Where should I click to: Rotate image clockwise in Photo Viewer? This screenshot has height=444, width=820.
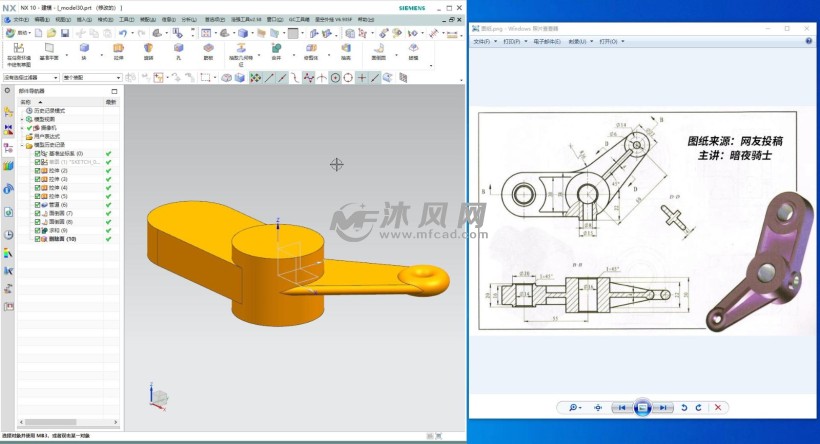tap(698, 407)
